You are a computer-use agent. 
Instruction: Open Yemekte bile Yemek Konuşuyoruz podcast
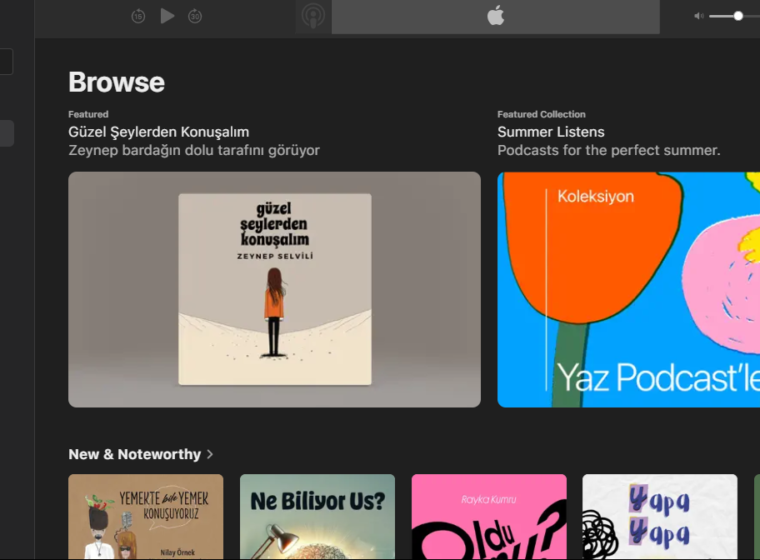[x=146, y=517]
